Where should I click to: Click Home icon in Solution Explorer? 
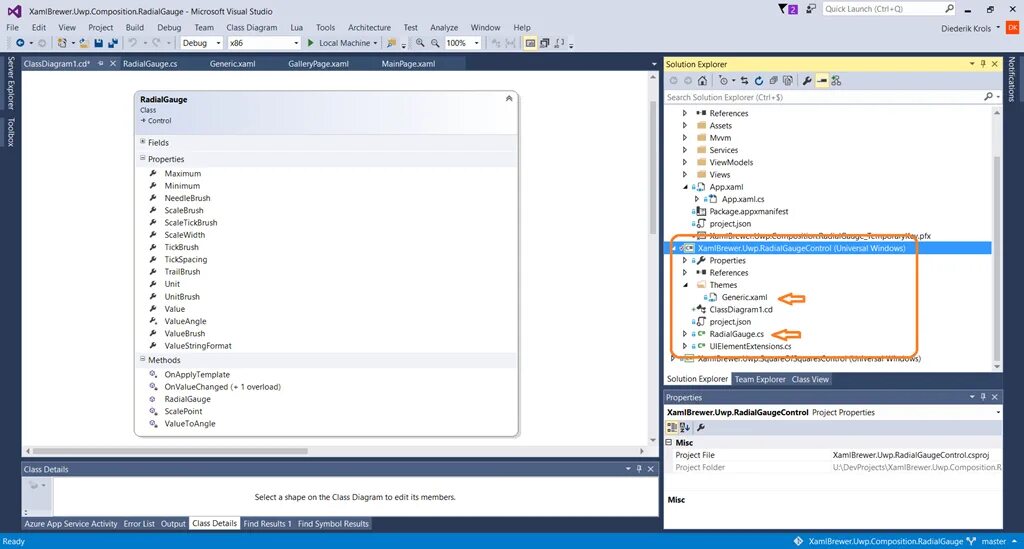point(702,81)
